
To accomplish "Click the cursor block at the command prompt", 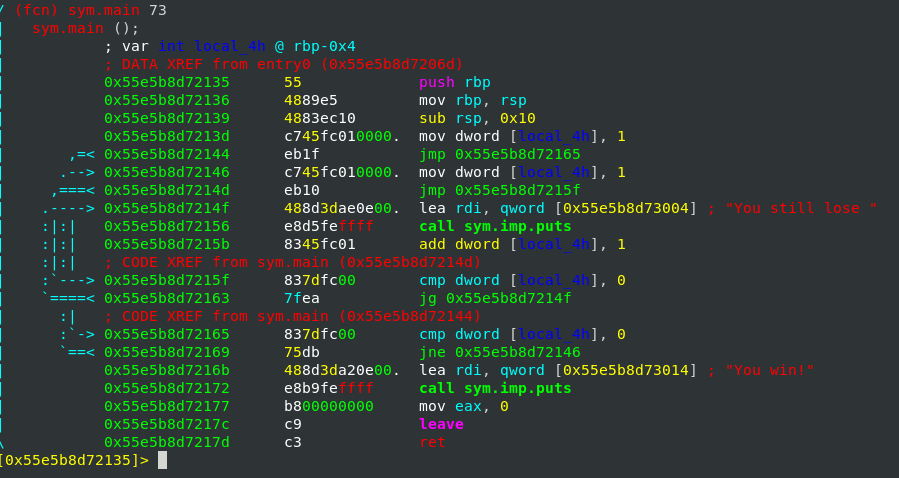I will click(163, 460).
